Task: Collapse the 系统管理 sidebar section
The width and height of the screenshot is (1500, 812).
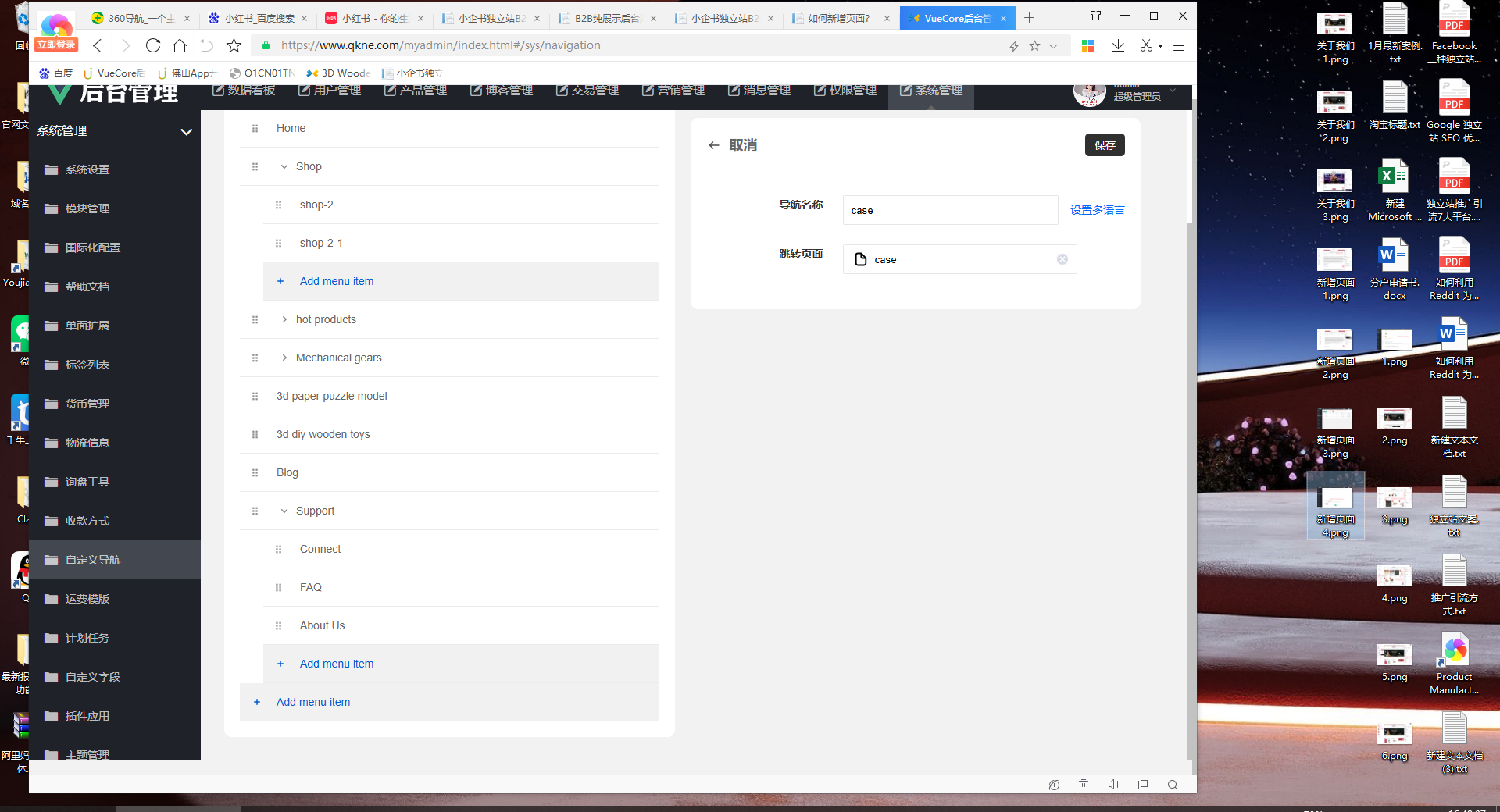Action: click(x=186, y=131)
